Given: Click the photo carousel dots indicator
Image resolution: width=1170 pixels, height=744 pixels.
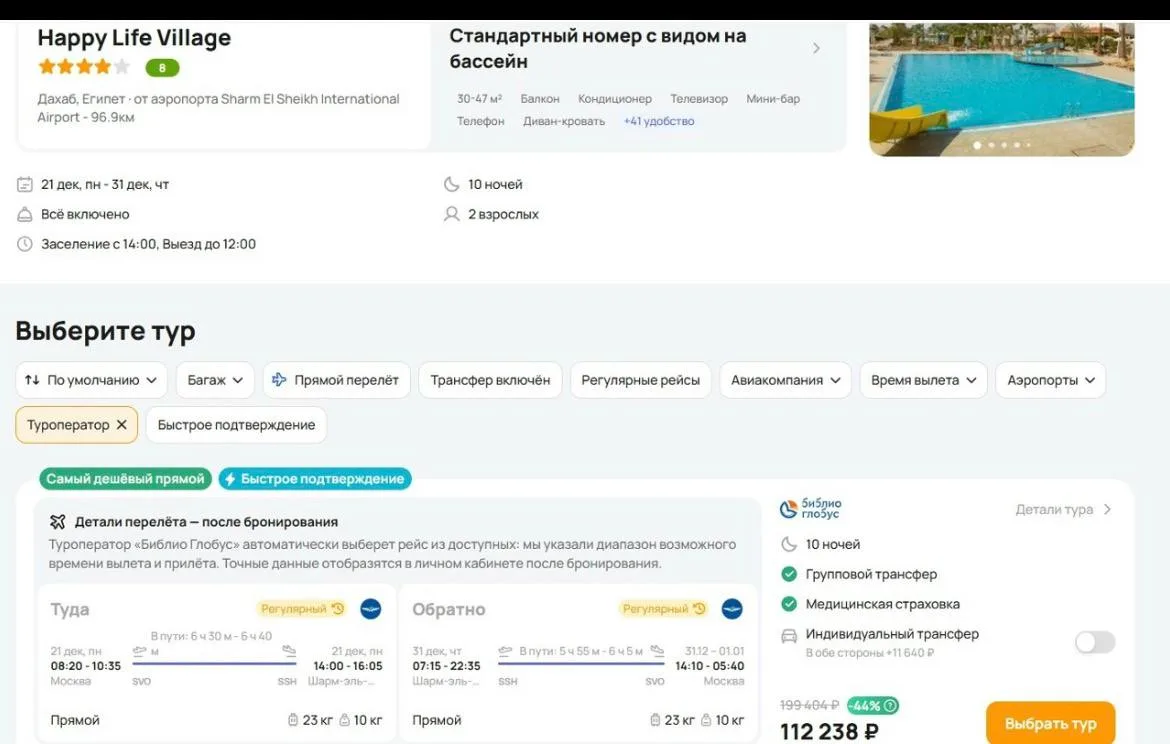Looking at the screenshot, I should (1002, 145).
